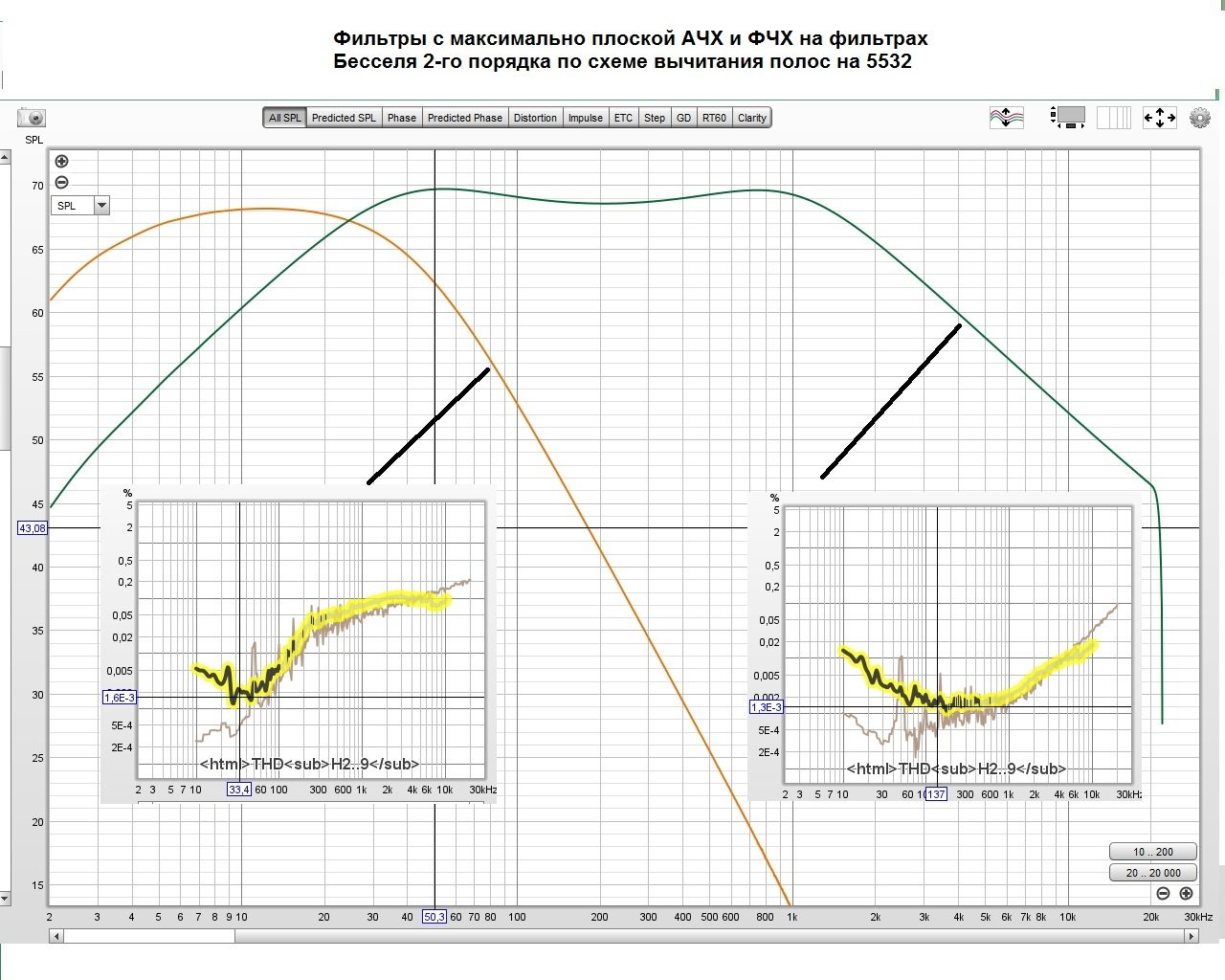Image resolution: width=1225 pixels, height=980 pixels.
Task: Zoom in horizontally with bottom plus icon
Action: click(x=1186, y=893)
